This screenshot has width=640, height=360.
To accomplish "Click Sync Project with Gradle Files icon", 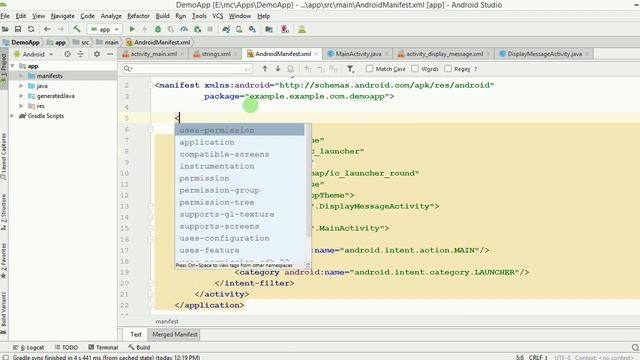I will coord(226,29).
